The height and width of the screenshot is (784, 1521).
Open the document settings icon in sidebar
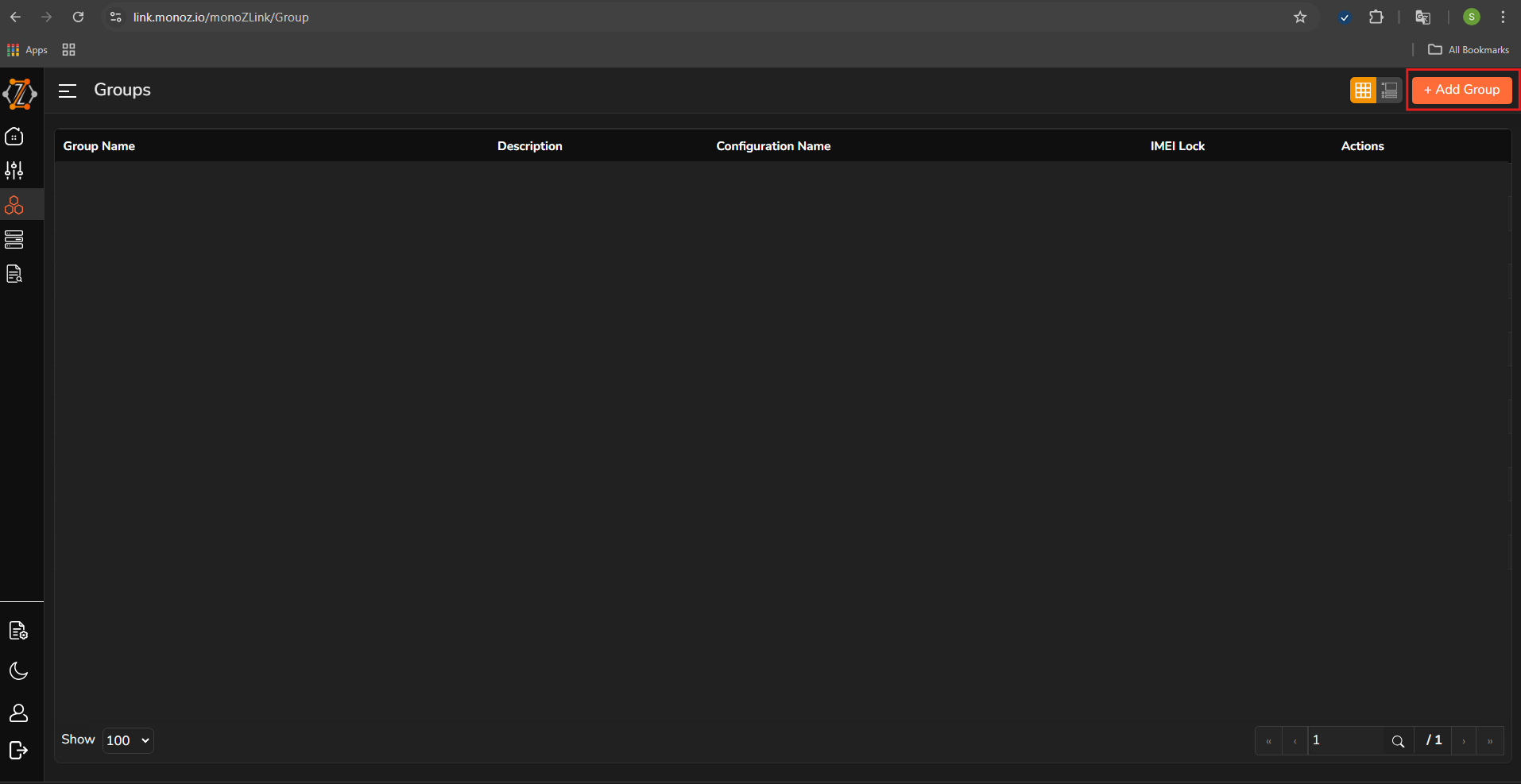pos(18,631)
